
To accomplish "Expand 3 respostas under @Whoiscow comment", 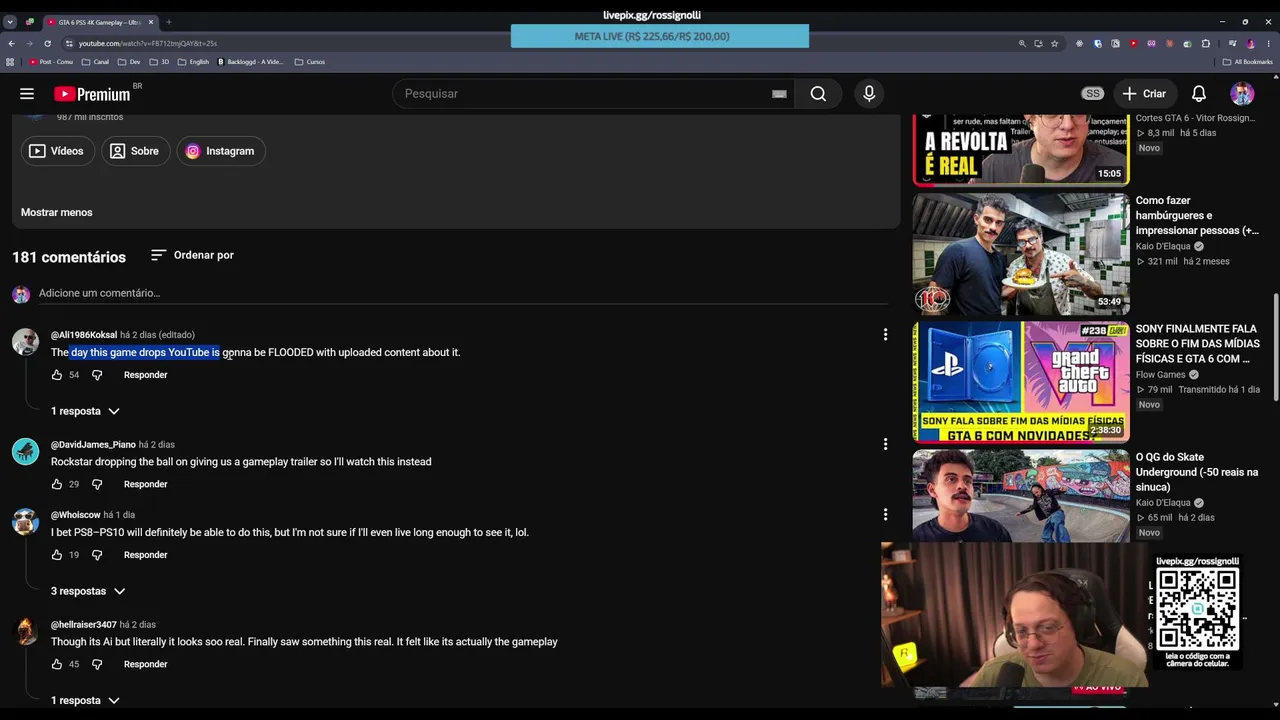I will coord(88,591).
